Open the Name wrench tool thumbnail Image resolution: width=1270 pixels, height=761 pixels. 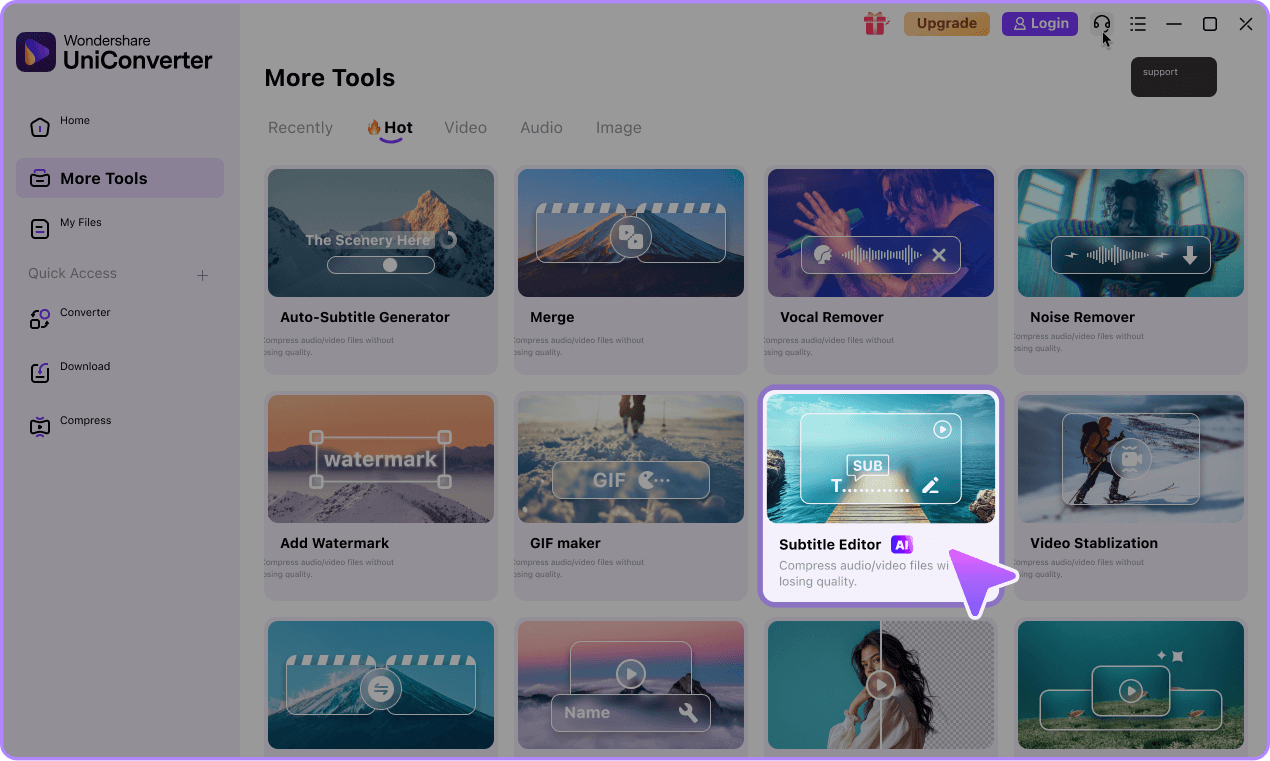pos(631,685)
